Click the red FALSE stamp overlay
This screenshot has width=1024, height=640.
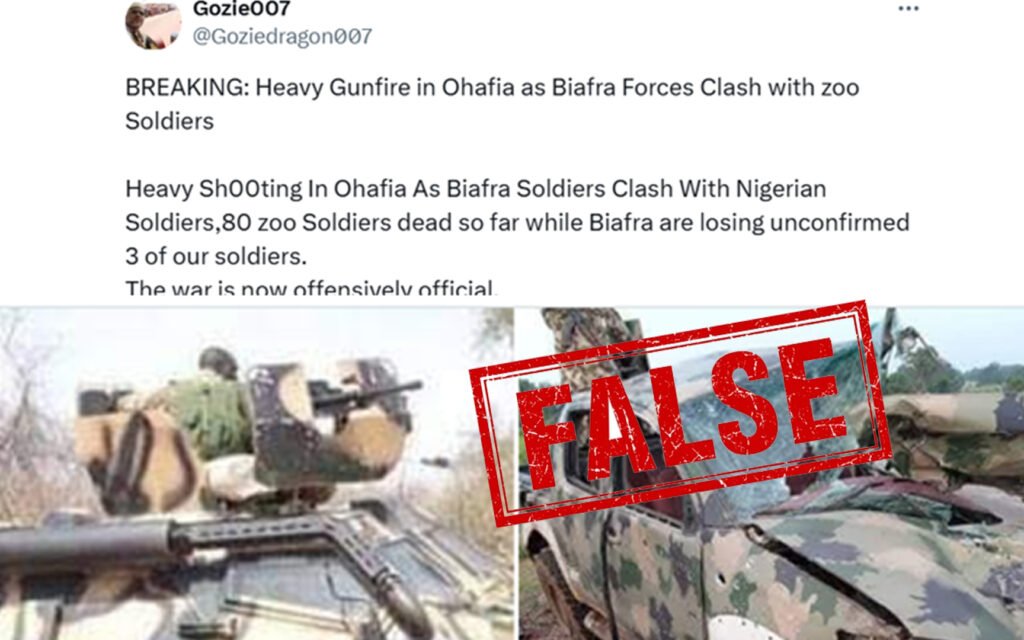679,415
